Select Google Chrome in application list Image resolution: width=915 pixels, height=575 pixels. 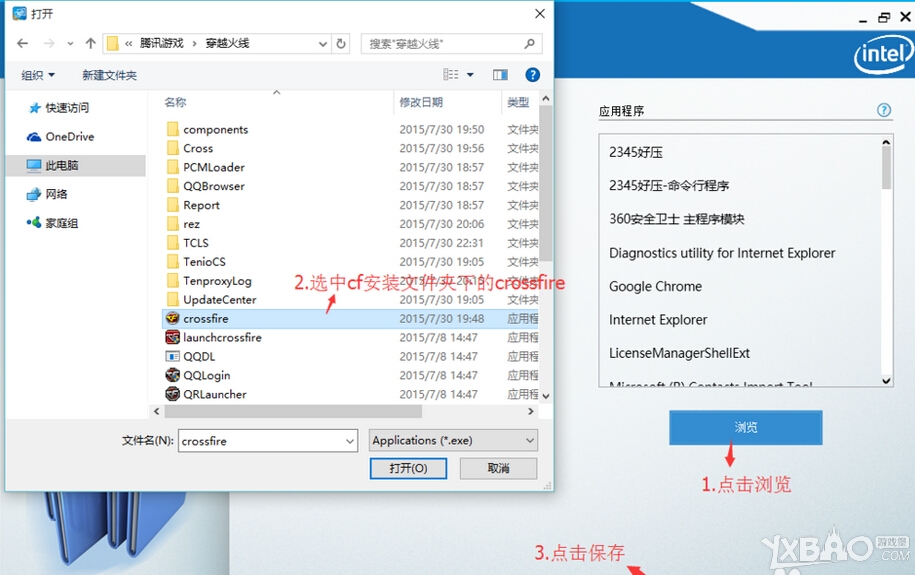[655, 286]
